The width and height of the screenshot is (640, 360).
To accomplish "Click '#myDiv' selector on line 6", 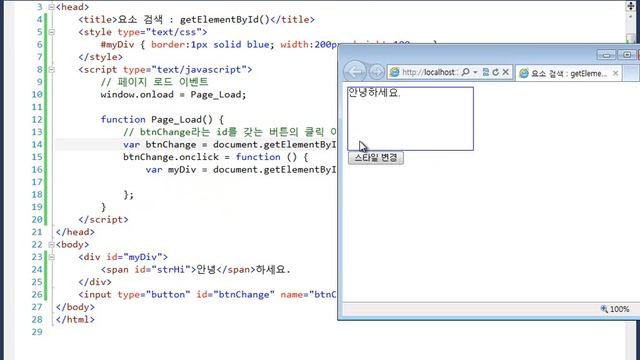I will [117, 44].
